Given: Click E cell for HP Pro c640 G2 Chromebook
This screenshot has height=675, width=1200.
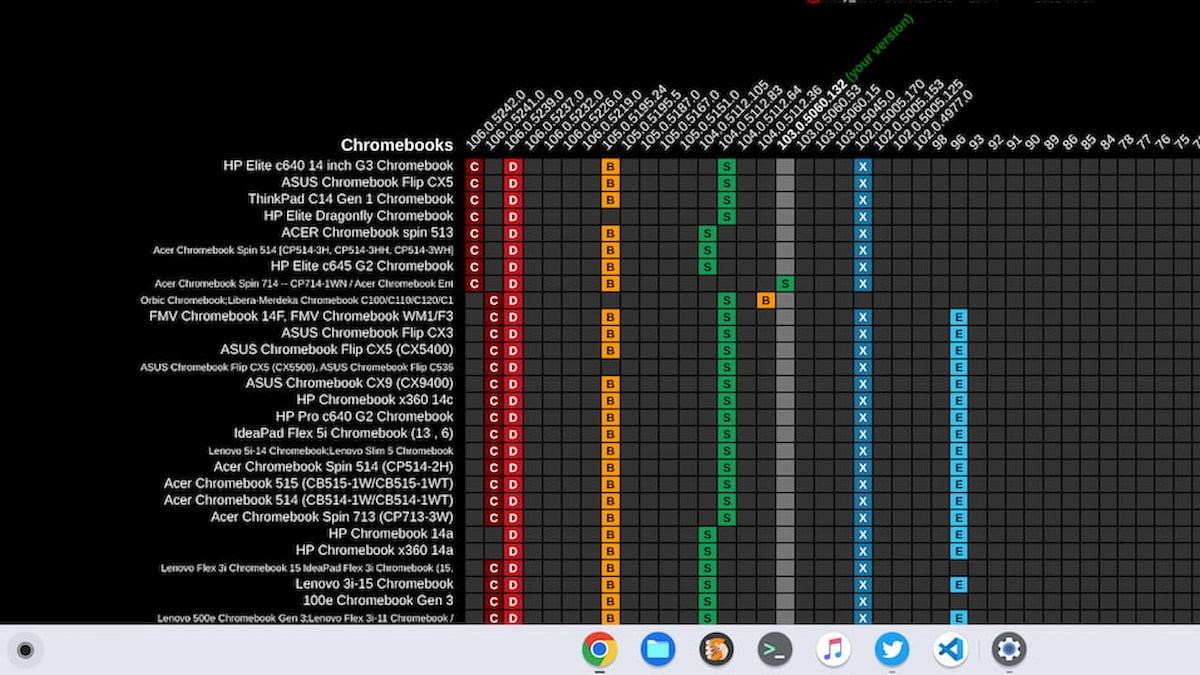Looking at the screenshot, I should [959, 417].
